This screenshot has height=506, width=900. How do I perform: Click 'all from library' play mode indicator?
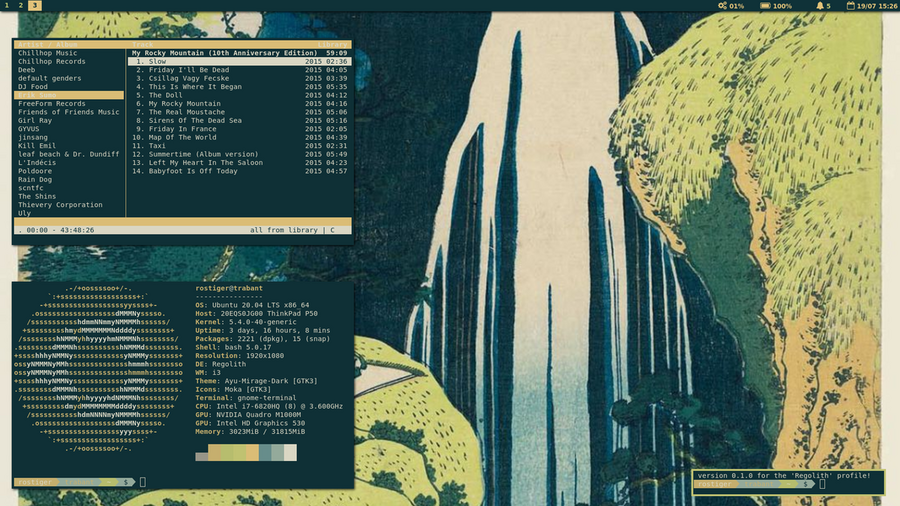(x=286, y=230)
